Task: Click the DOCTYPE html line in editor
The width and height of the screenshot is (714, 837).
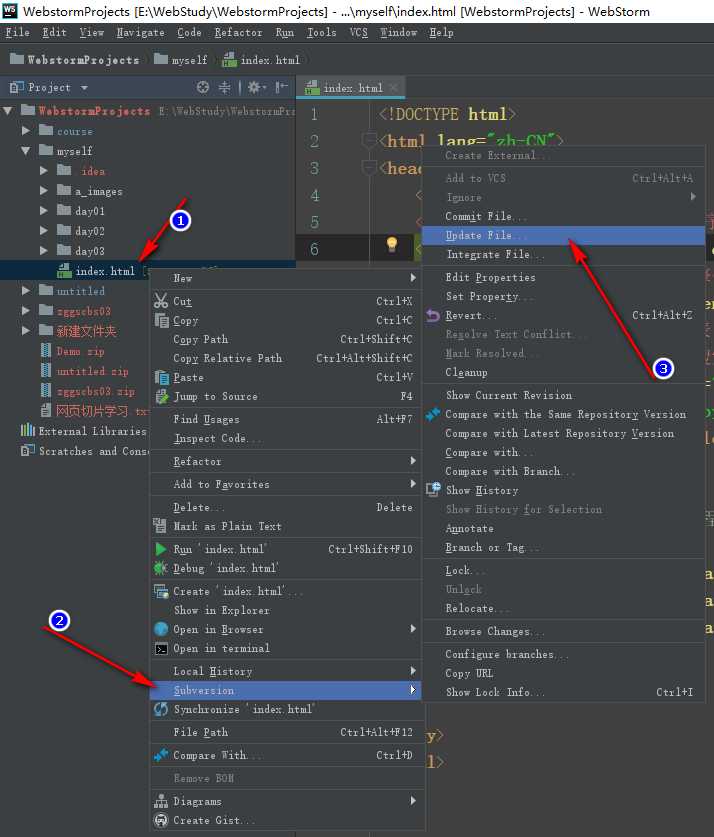Action: click(x=447, y=114)
